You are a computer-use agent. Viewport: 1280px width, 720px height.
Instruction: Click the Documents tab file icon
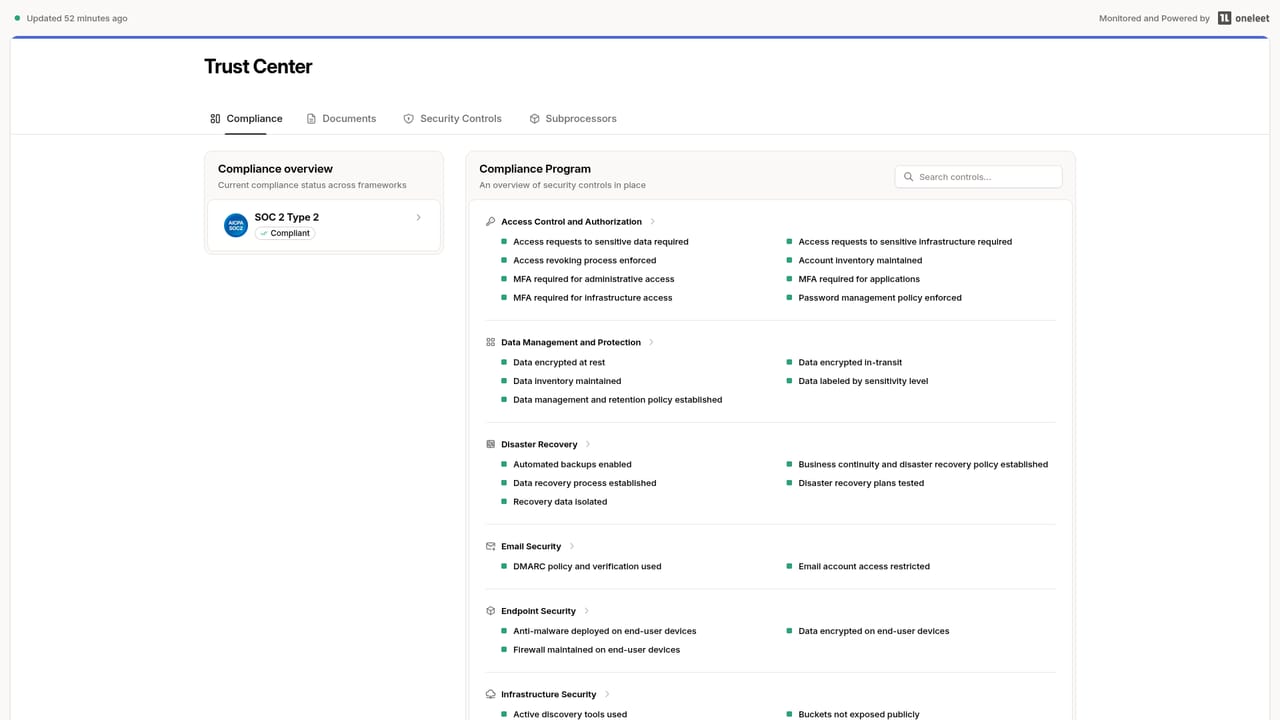[x=312, y=118]
